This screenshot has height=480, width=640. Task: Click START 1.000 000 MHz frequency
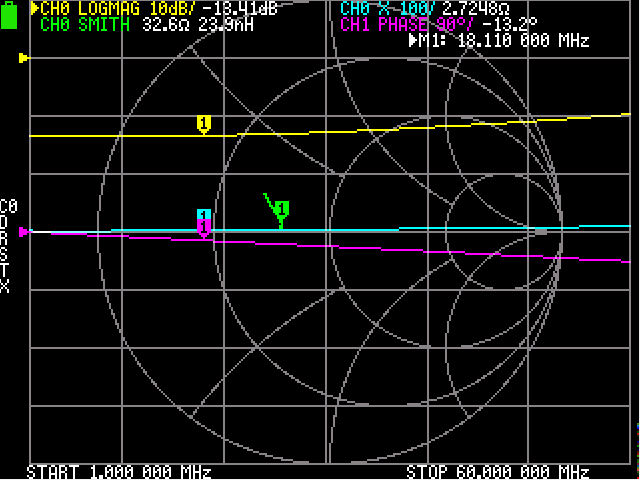118,471
